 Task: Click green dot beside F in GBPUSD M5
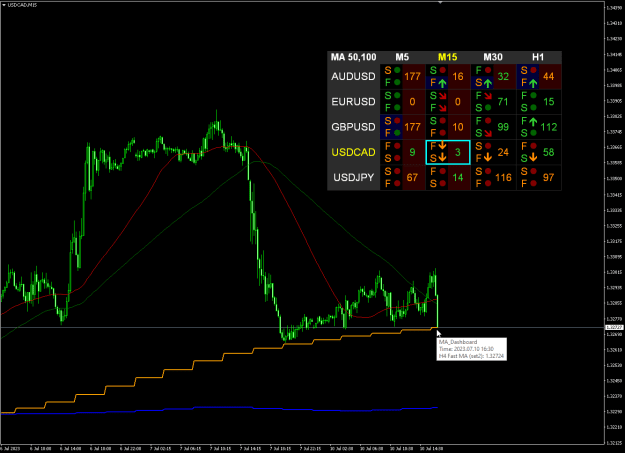click(397, 133)
